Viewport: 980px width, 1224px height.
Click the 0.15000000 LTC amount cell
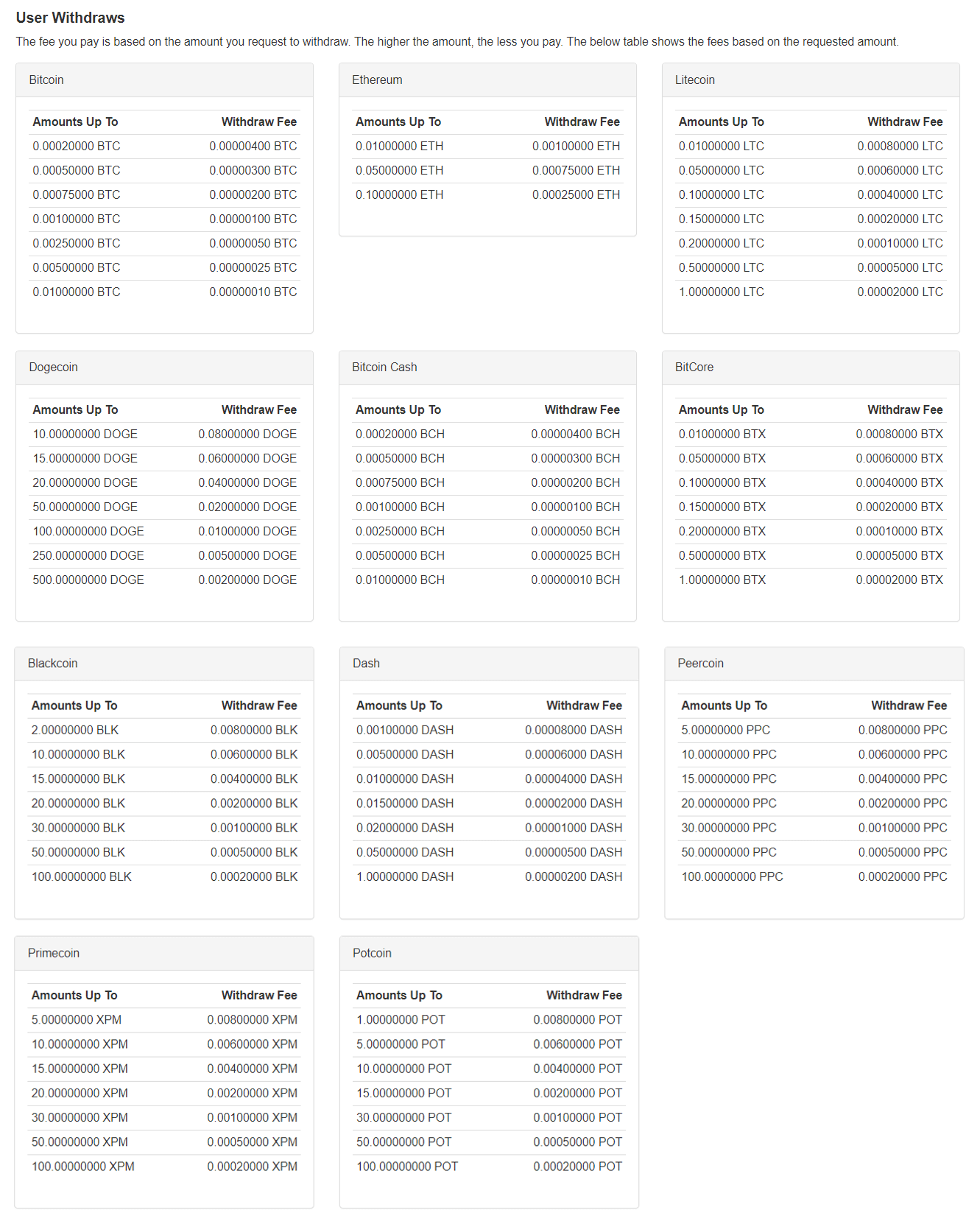(x=722, y=219)
